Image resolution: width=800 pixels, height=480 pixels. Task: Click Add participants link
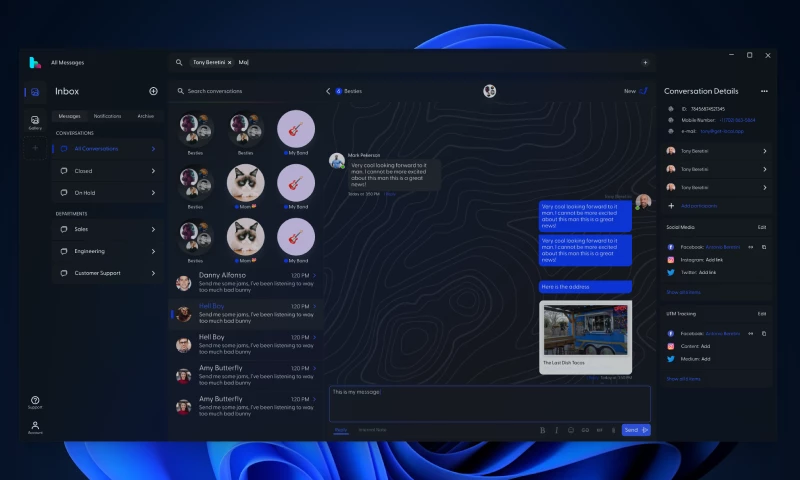699,205
